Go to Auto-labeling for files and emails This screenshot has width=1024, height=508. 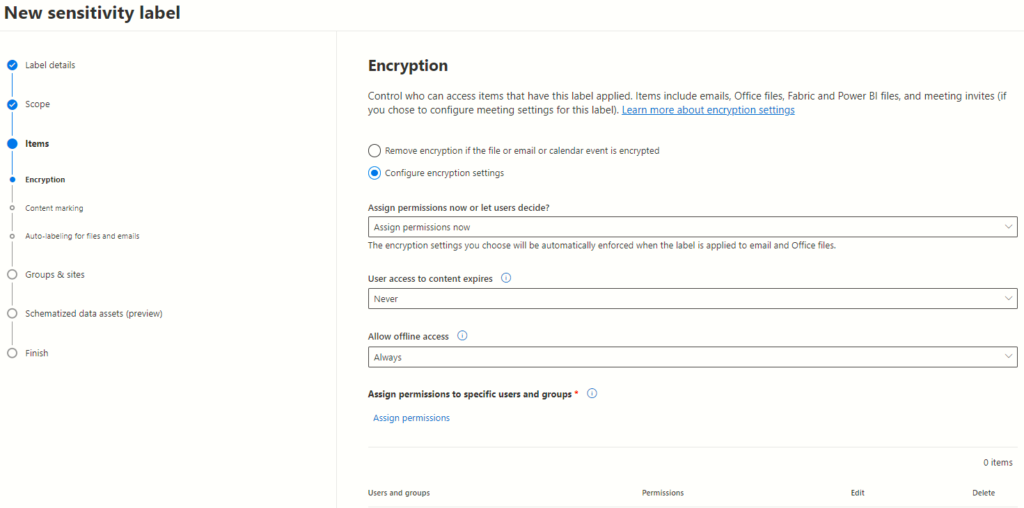[x=82, y=236]
